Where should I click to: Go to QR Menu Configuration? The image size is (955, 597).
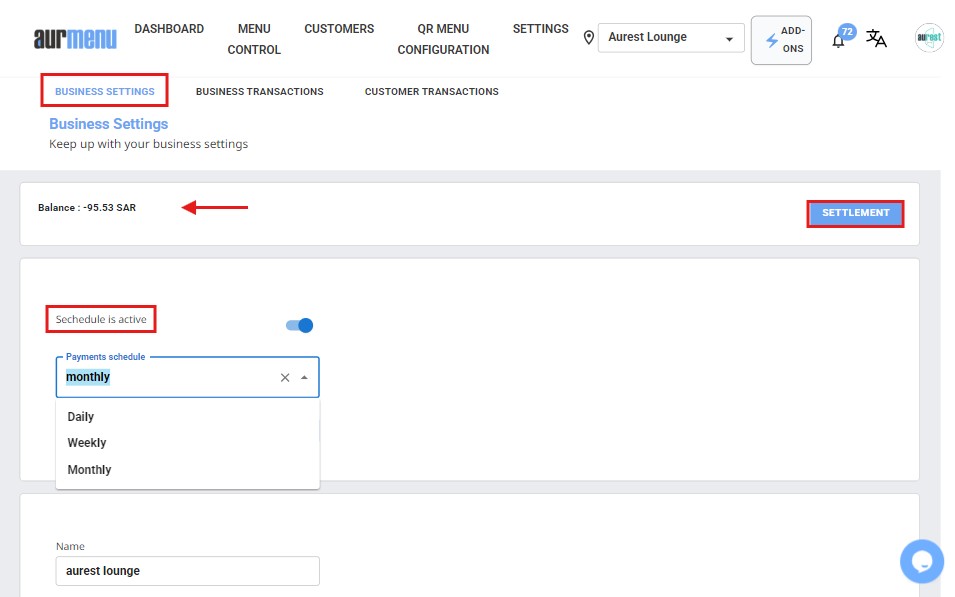point(443,39)
